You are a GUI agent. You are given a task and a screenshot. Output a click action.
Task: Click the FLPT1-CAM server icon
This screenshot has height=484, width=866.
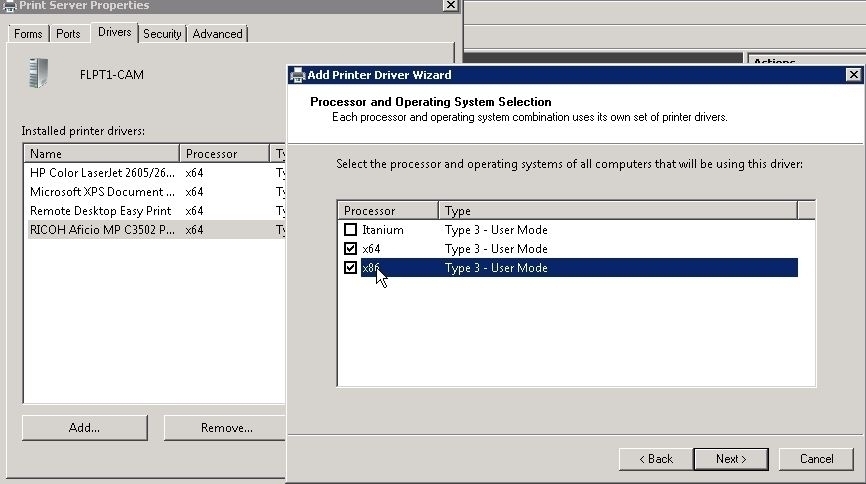coord(38,74)
